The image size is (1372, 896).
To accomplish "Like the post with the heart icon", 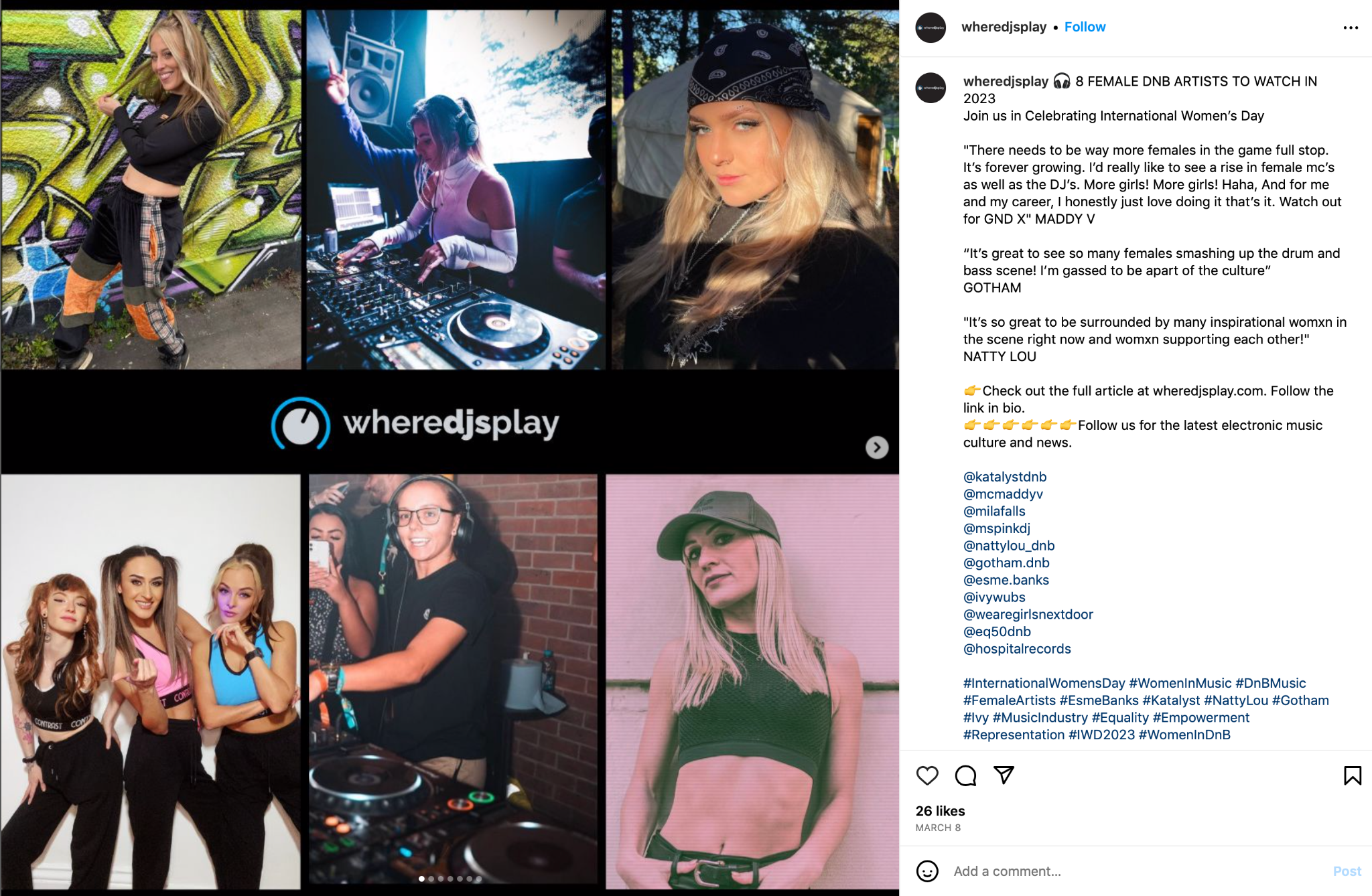I will pyautogui.click(x=927, y=775).
